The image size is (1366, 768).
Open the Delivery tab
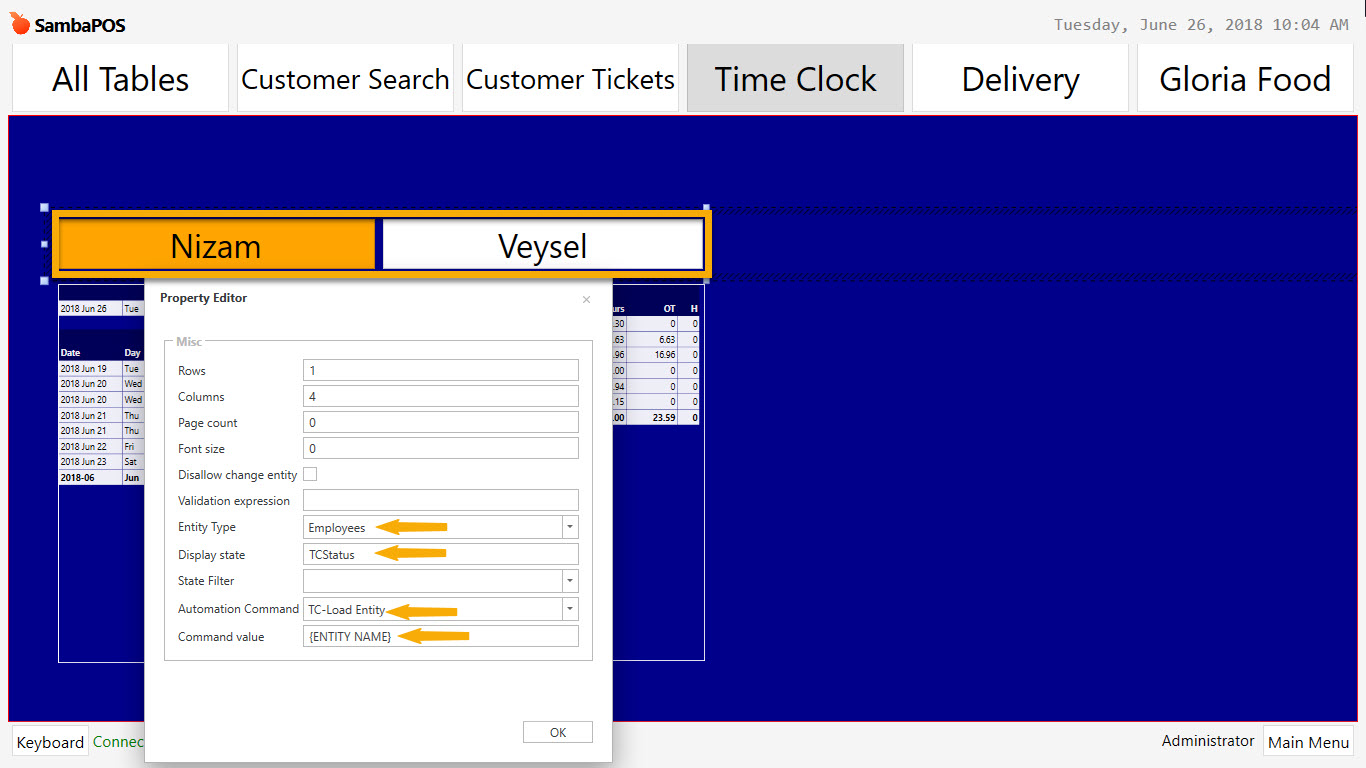tap(1020, 78)
